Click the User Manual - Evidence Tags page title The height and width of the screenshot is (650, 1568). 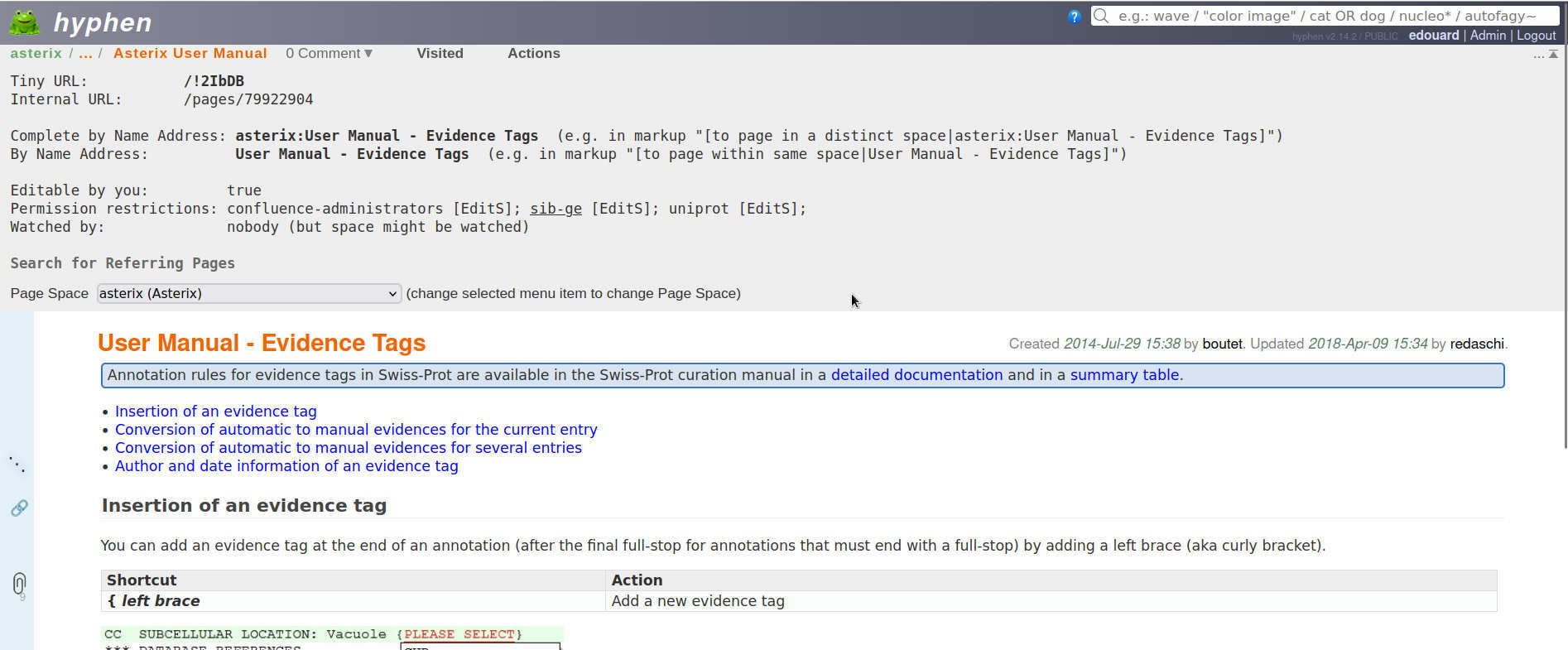coord(262,343)
